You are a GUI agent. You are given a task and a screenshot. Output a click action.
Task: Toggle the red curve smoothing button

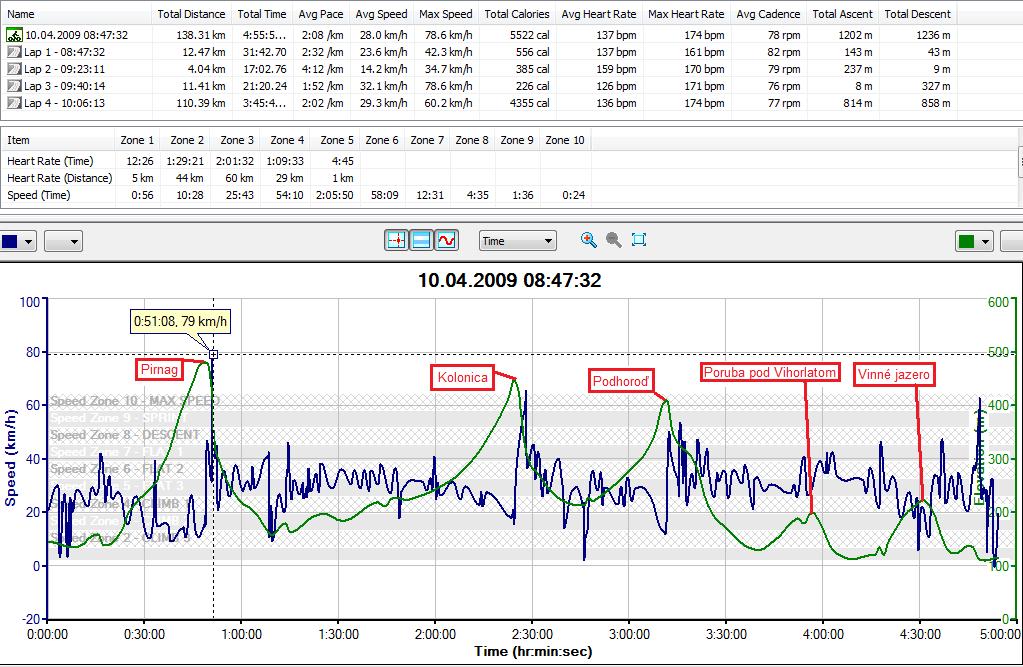click(x=447, y=241)
